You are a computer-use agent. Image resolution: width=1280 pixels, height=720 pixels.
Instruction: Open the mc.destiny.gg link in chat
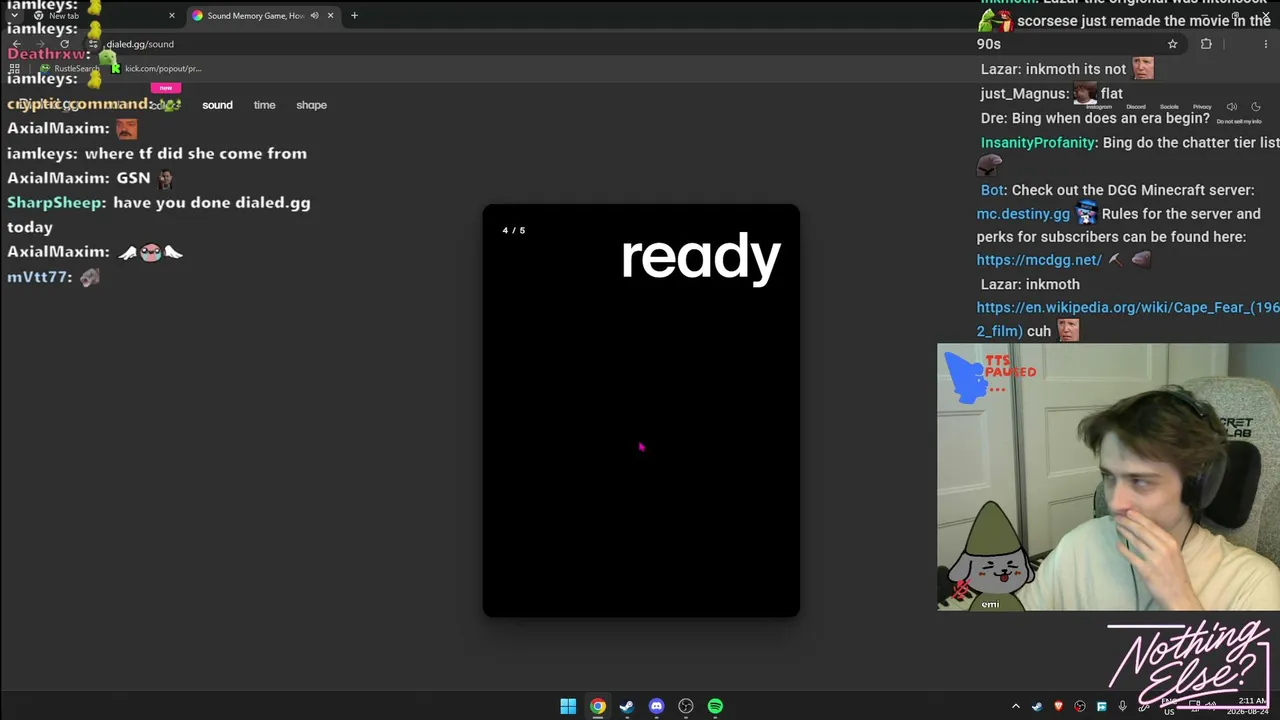pyautogui.click(x=1023, y=213)
